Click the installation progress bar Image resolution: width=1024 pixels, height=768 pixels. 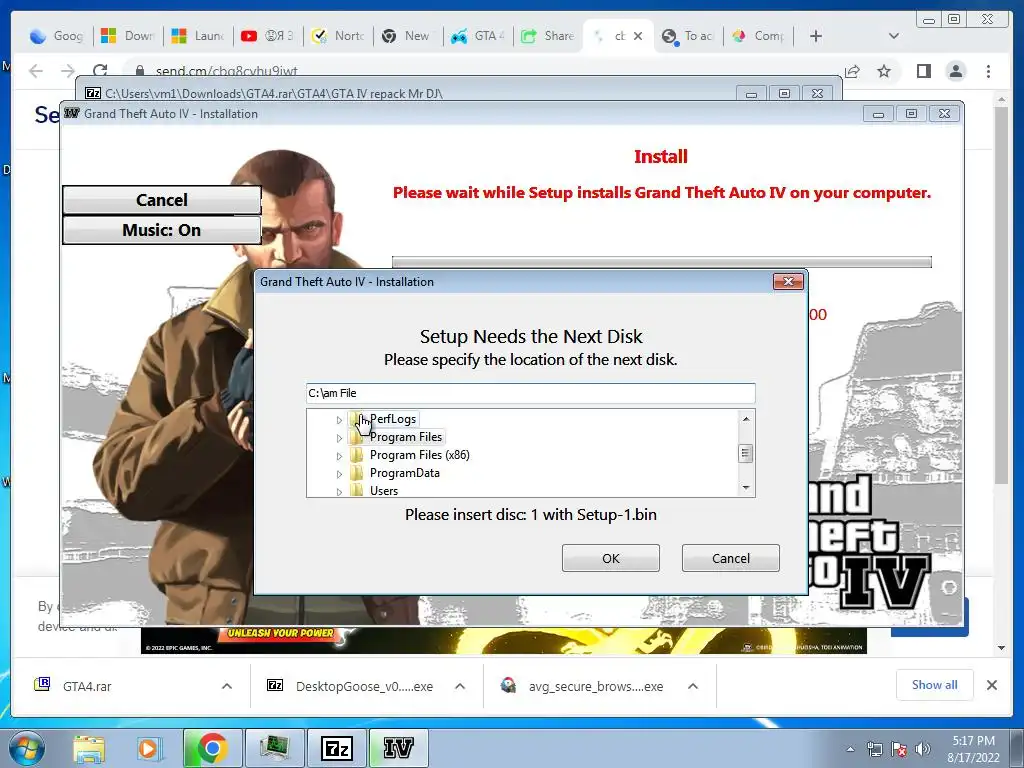[x=662, y=262]
